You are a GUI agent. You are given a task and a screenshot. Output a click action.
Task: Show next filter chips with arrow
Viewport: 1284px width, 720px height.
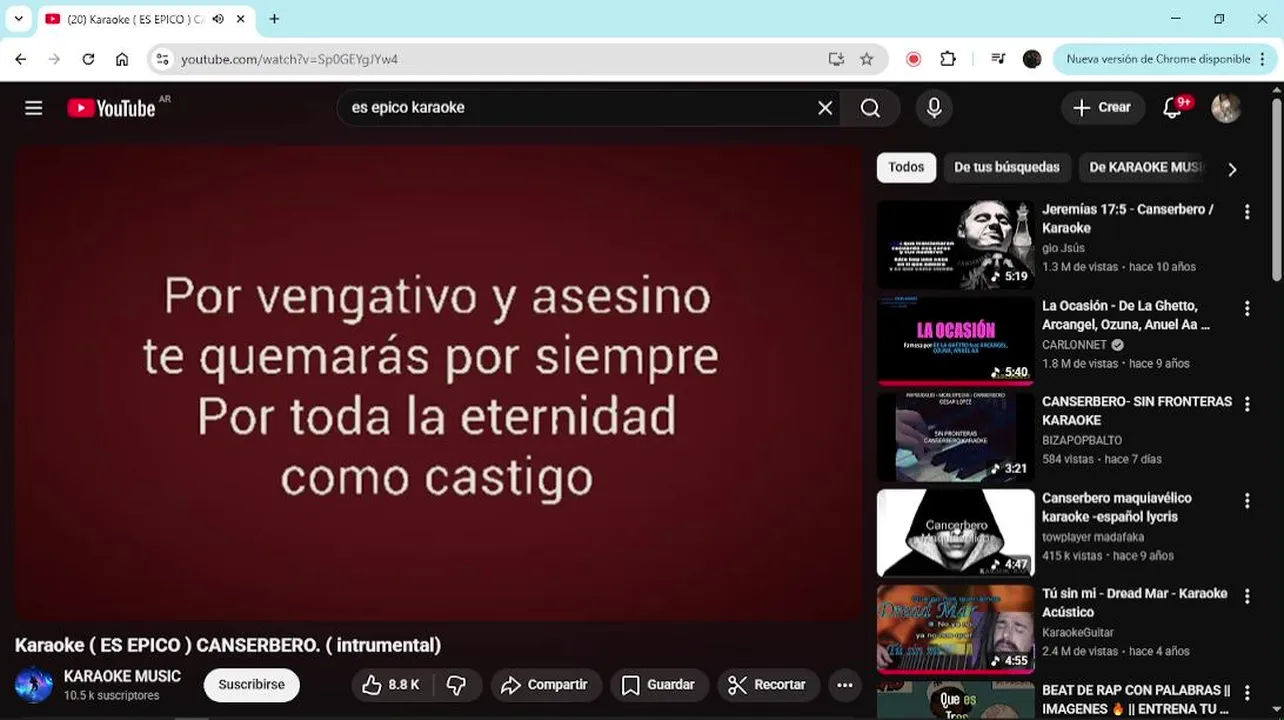(x=1232, y=169)
